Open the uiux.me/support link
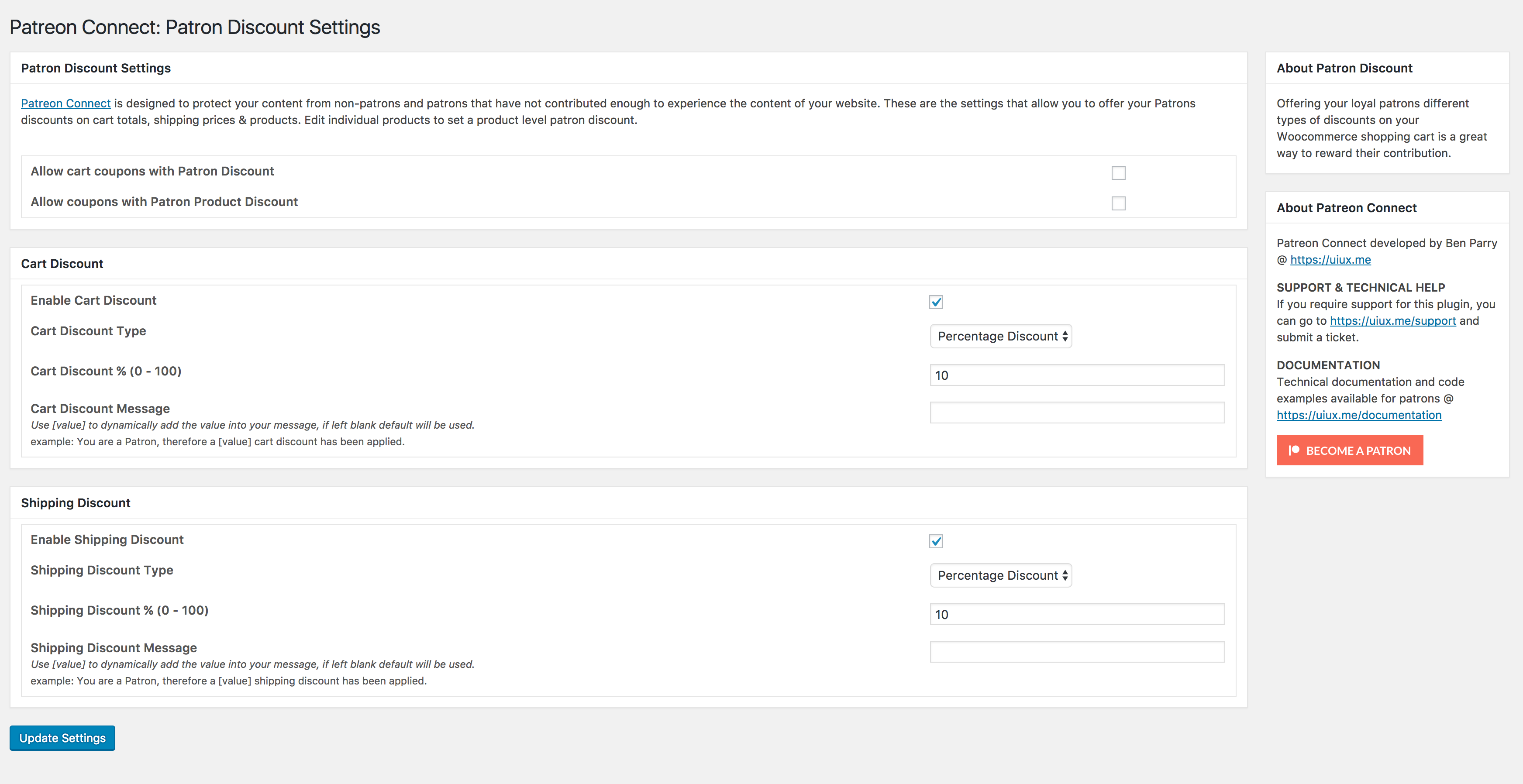This screenshot has height=784, width=1523. tap(1392, 320)
